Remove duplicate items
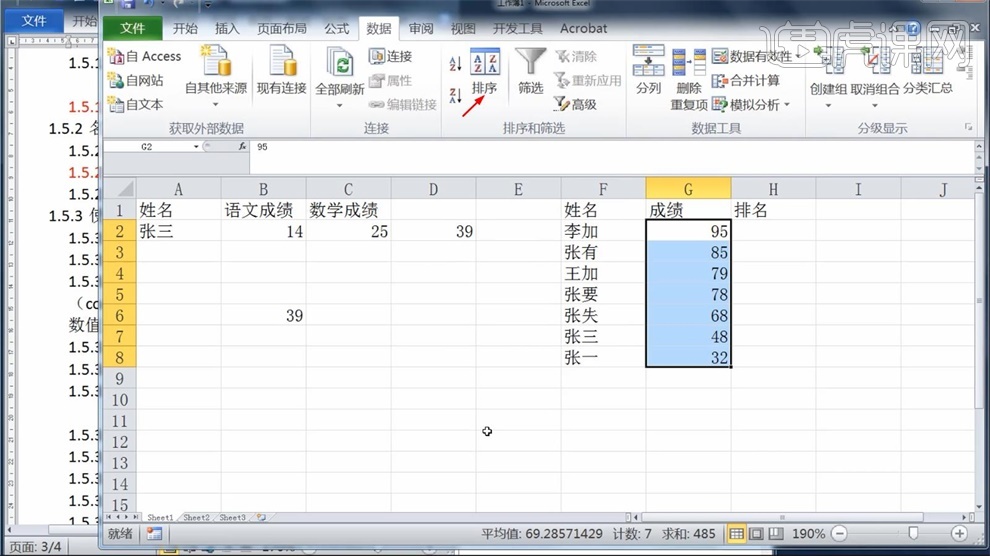Viewport: 990px width, 556px height. [x=688, y=79]
